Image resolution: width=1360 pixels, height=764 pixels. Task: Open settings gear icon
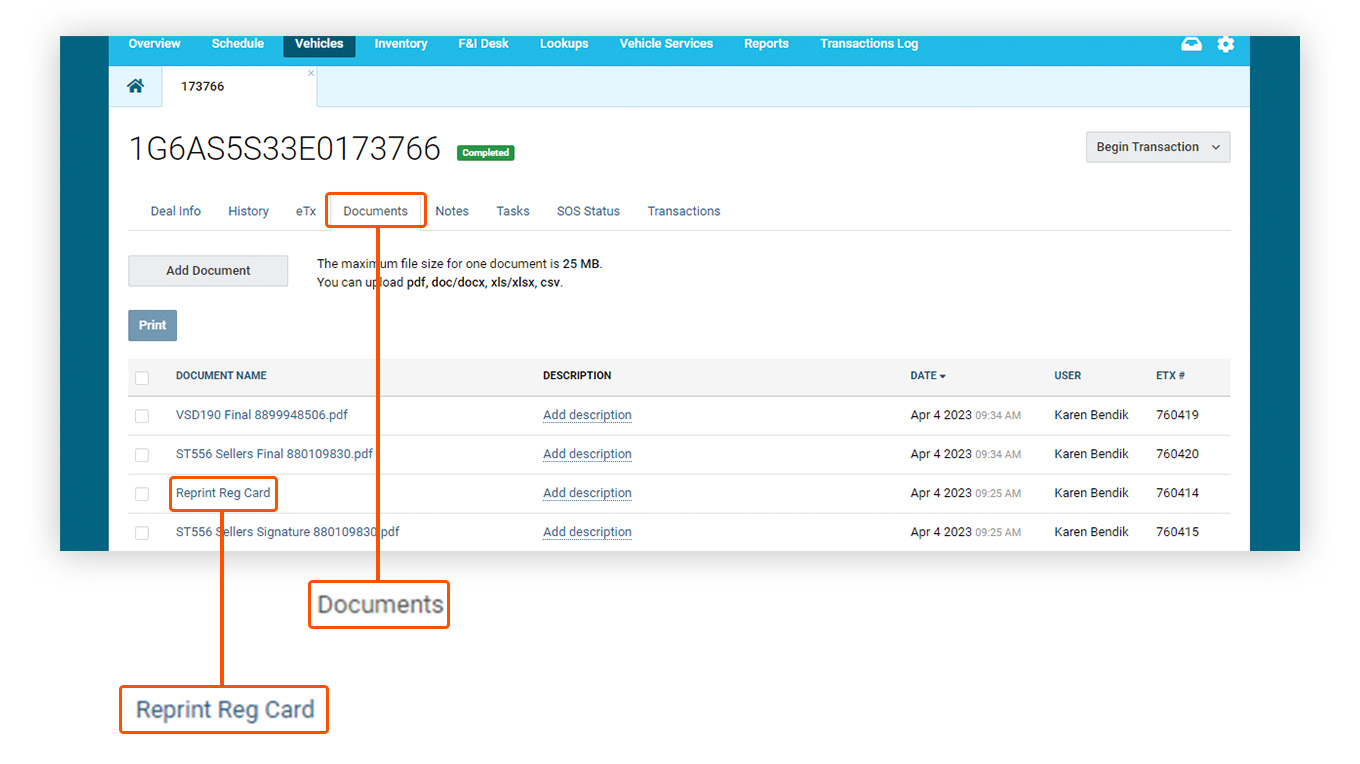(1225, 44)
